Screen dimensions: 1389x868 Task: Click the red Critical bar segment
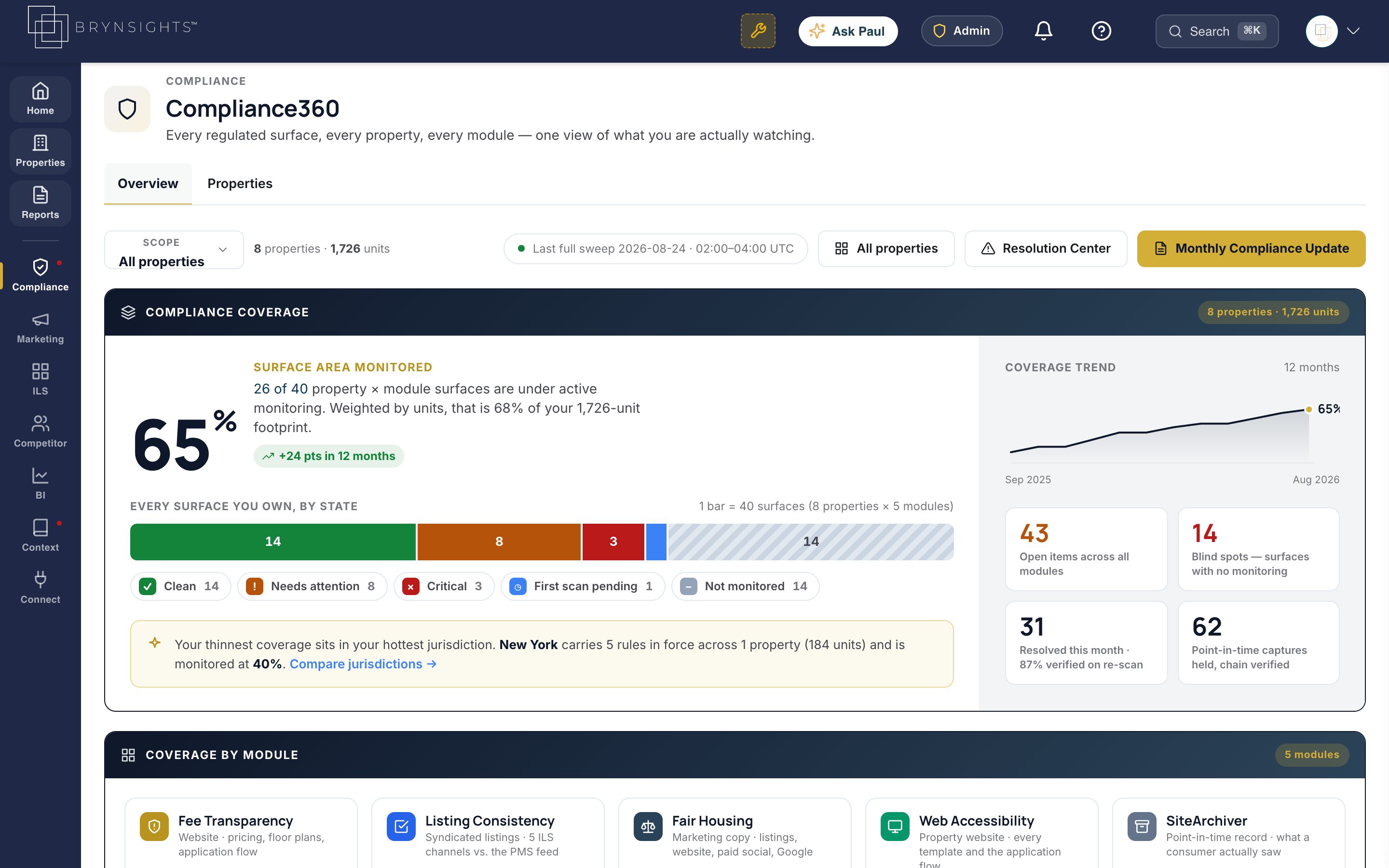[613, 542]
